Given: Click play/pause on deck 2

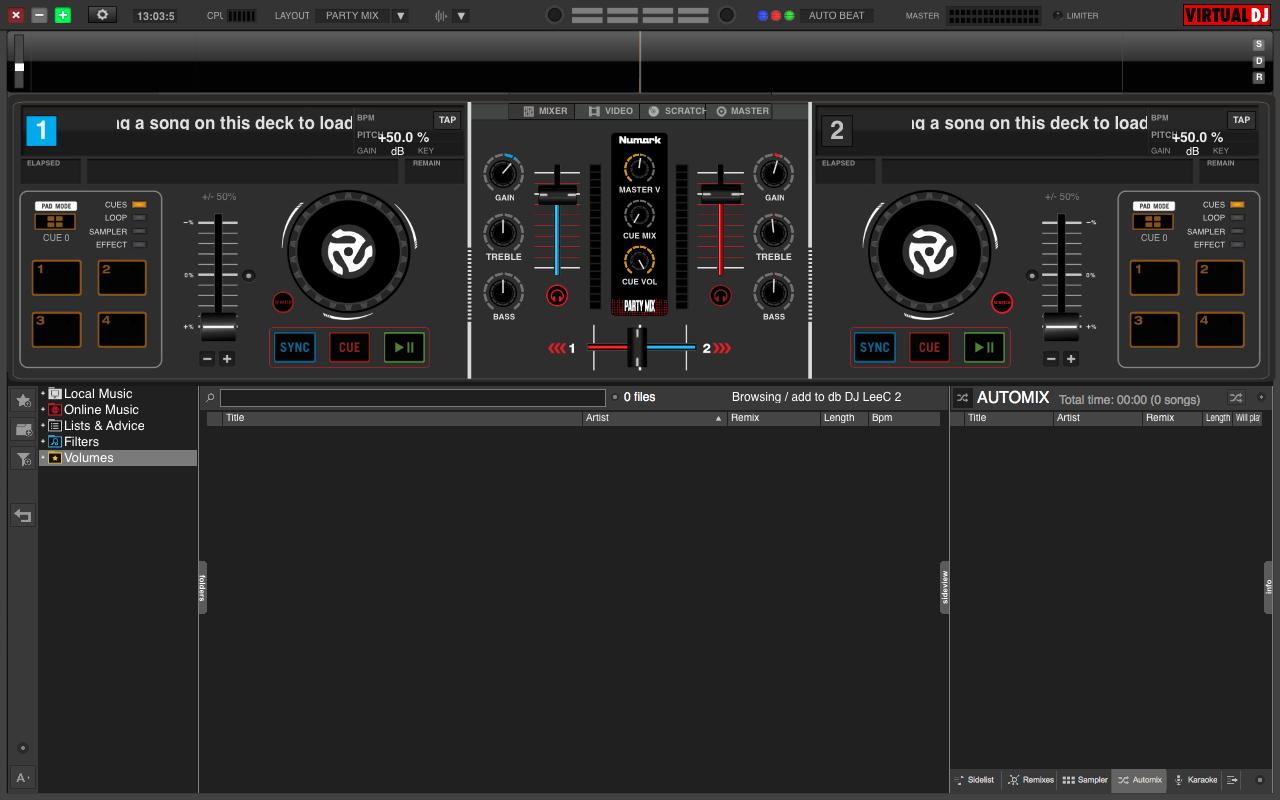Looking at the screenshot, I should click(984, 347).
